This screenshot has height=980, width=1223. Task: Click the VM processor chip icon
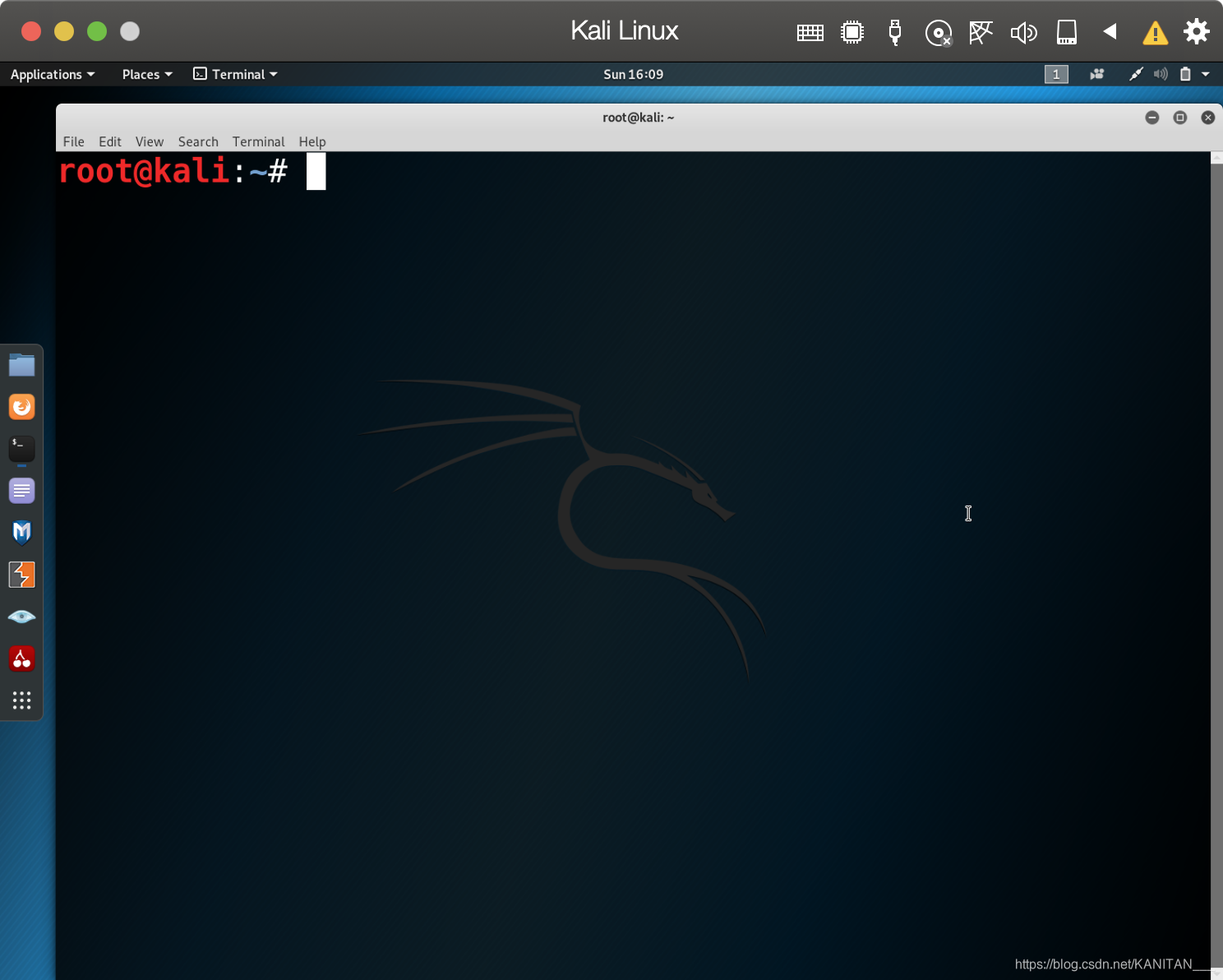tap(852, 32)
